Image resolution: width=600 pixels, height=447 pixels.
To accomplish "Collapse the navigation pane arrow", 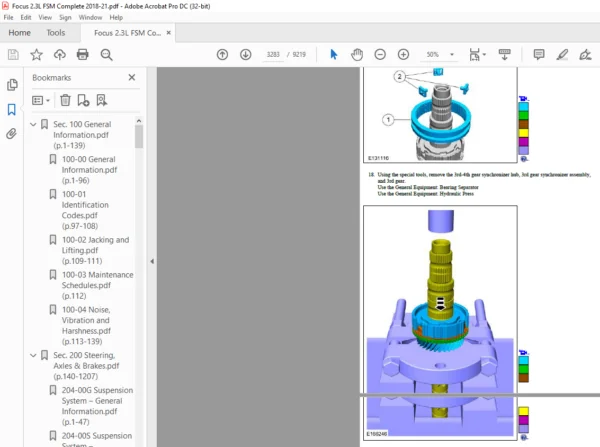I will 152,261.
